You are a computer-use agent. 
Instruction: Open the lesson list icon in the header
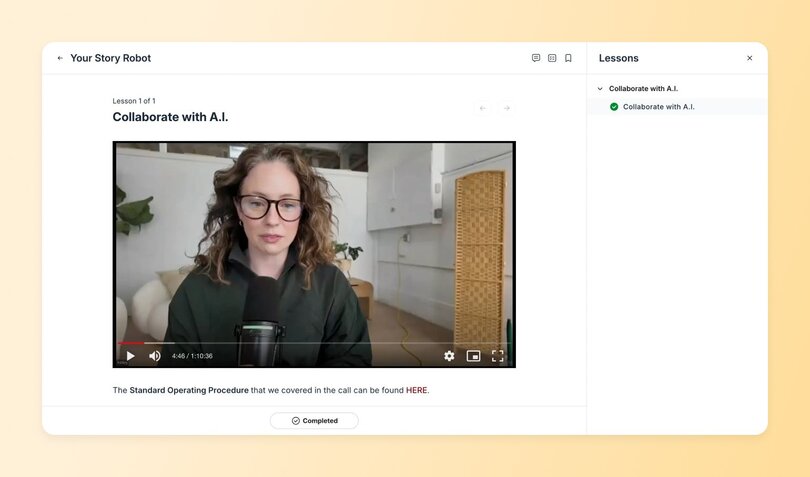coord(552,58)
